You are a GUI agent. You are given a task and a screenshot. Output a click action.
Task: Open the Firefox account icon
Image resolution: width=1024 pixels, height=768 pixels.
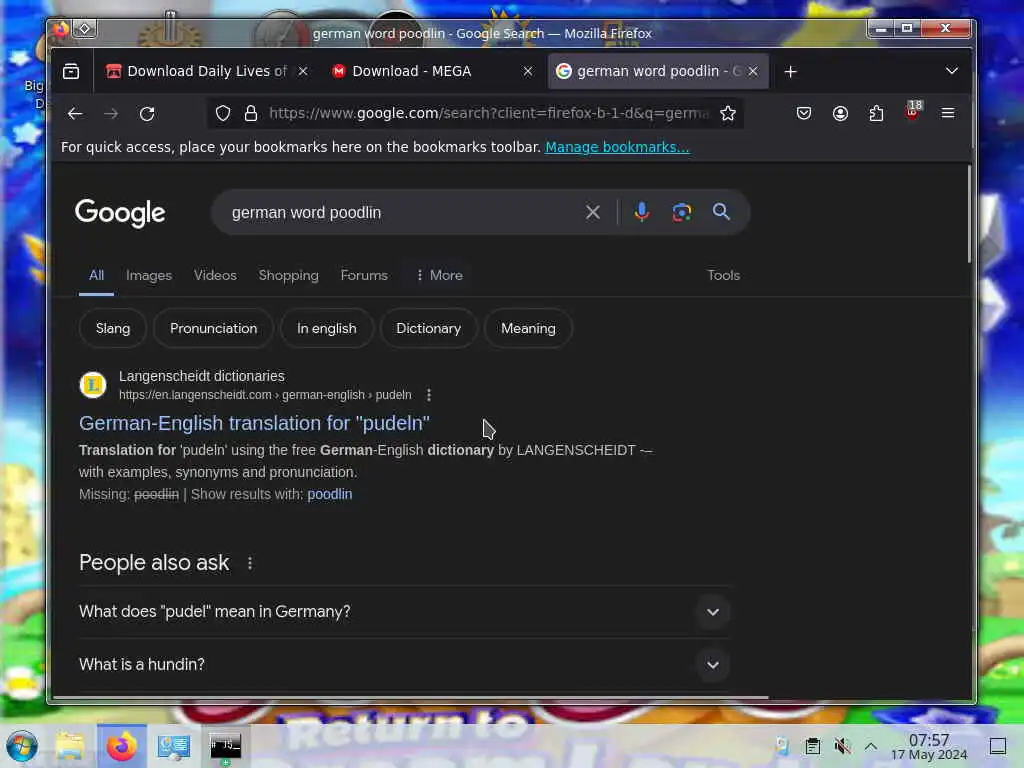coord(840,114)
